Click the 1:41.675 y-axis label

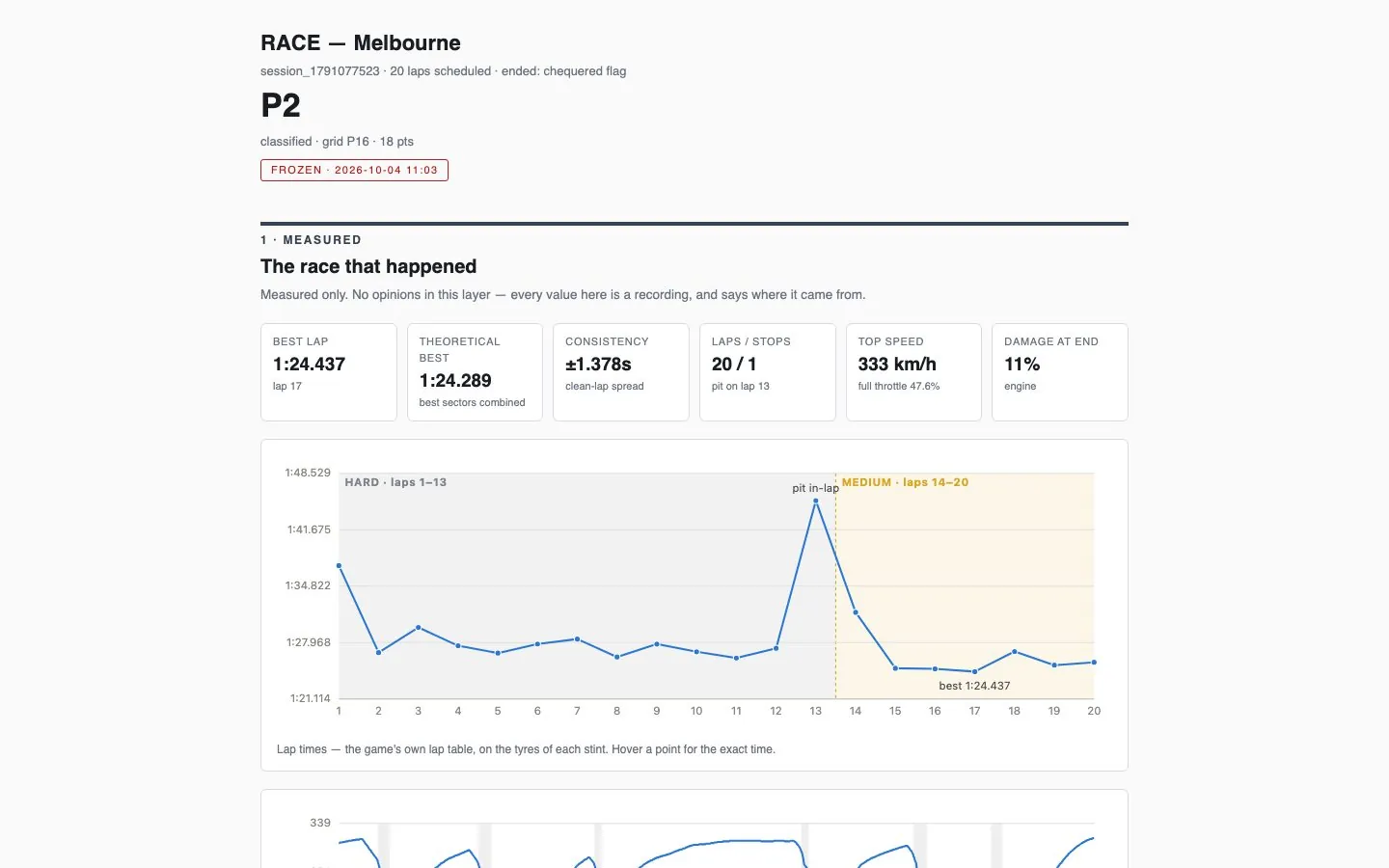[x=309, y=529]
